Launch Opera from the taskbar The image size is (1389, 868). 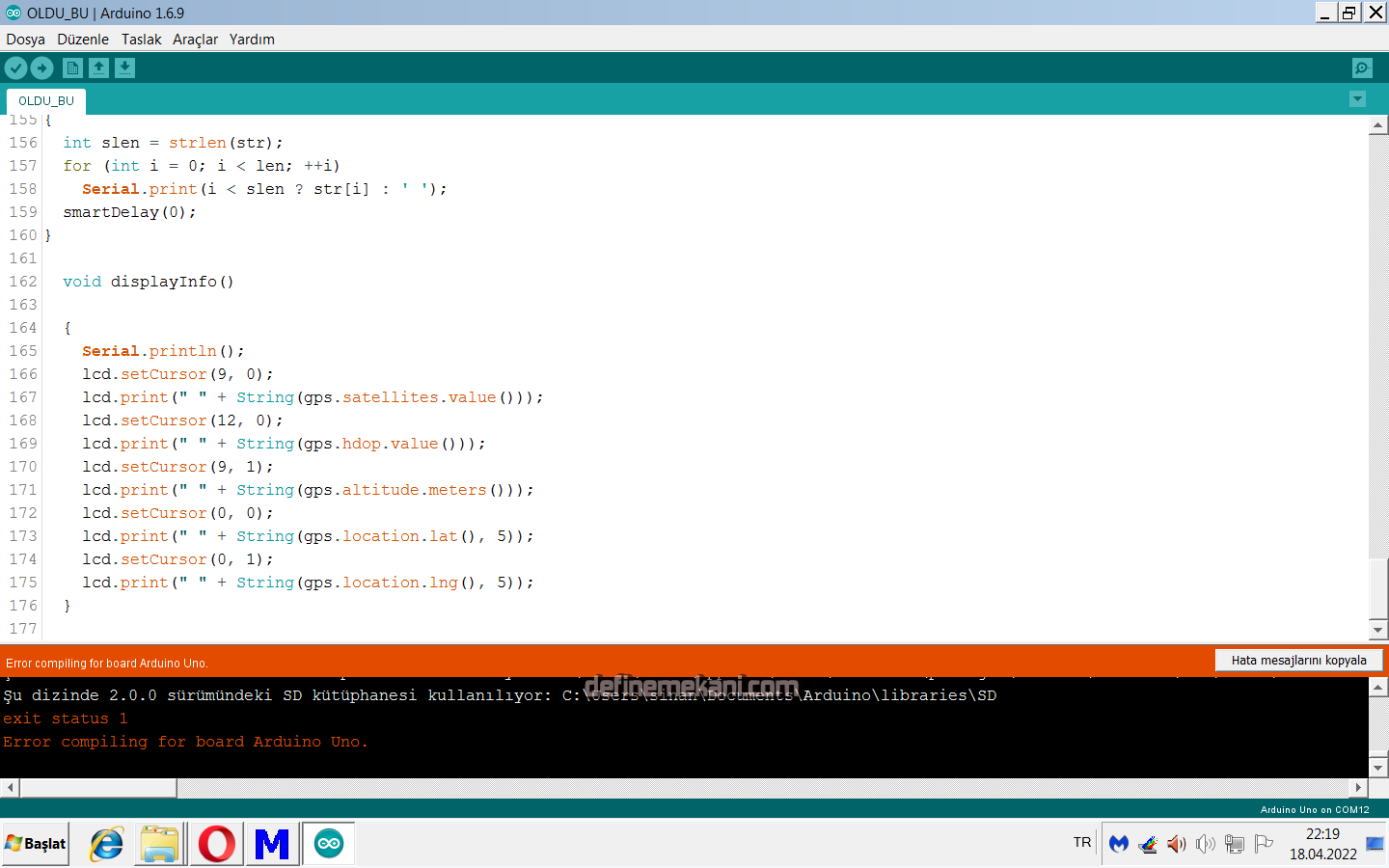click(x=216, y=843)
